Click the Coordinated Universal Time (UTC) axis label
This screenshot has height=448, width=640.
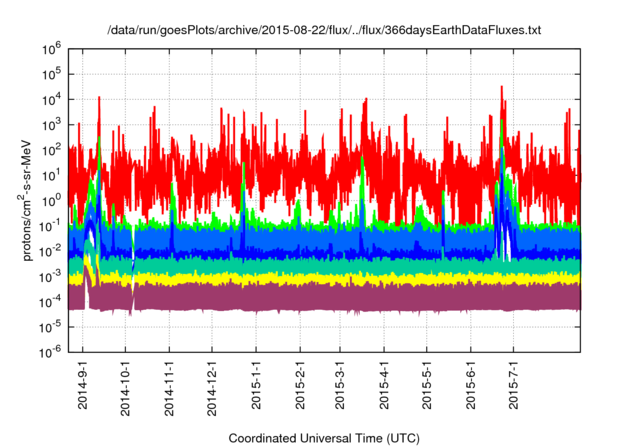(324, 438)
